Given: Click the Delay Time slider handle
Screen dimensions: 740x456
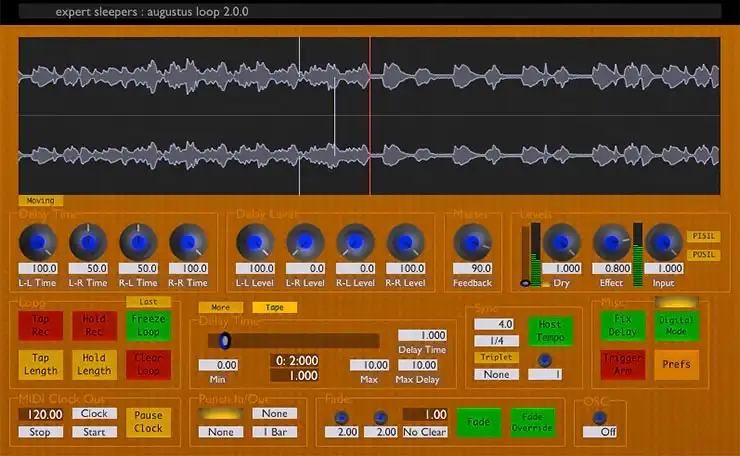Looking at the screenshot, I should 225,340.
